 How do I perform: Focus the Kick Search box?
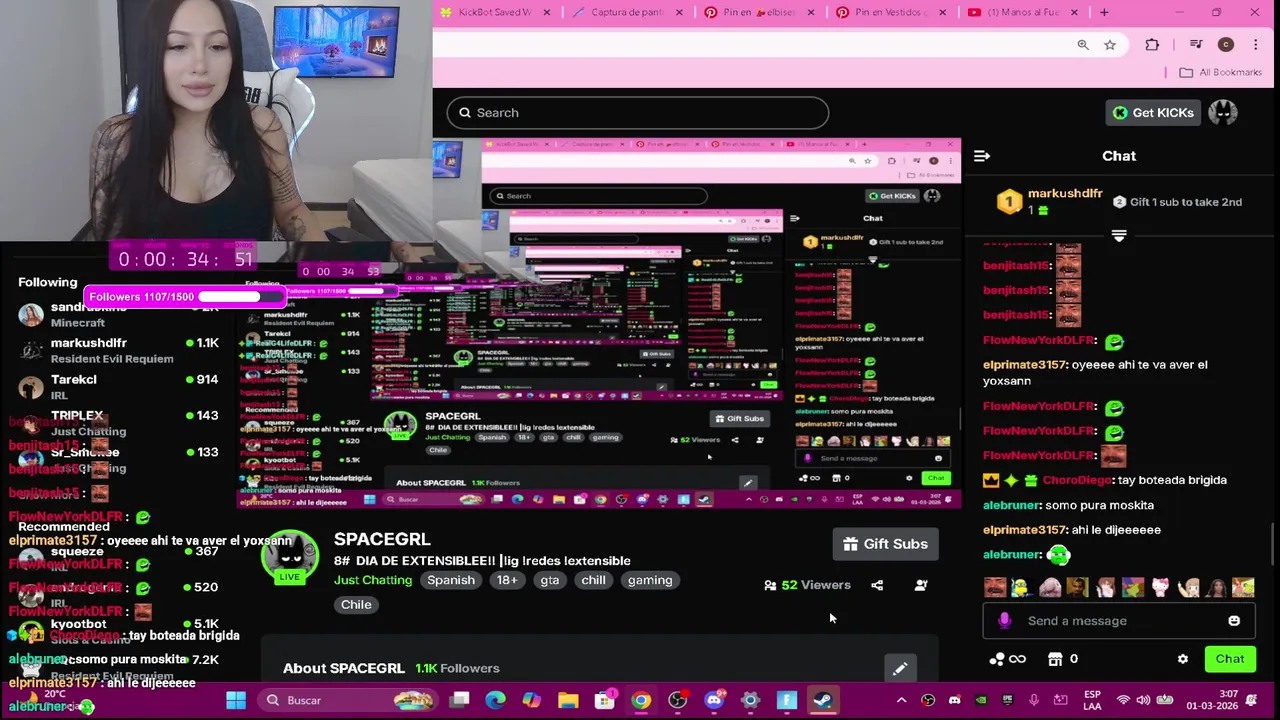click(638, 113)
